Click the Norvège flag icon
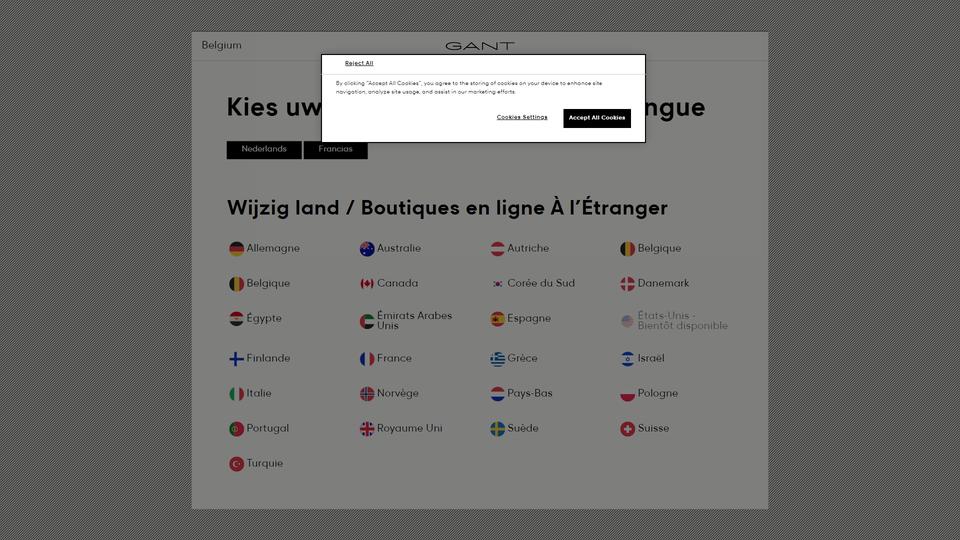960x540 pixels. [x=367, y=394]
